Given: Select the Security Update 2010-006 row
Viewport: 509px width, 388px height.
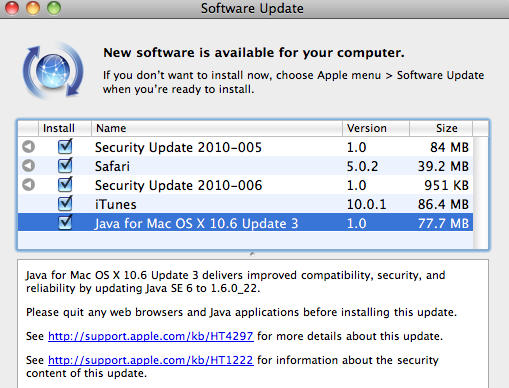Looking at the screenshot, I should pos(245,185).
